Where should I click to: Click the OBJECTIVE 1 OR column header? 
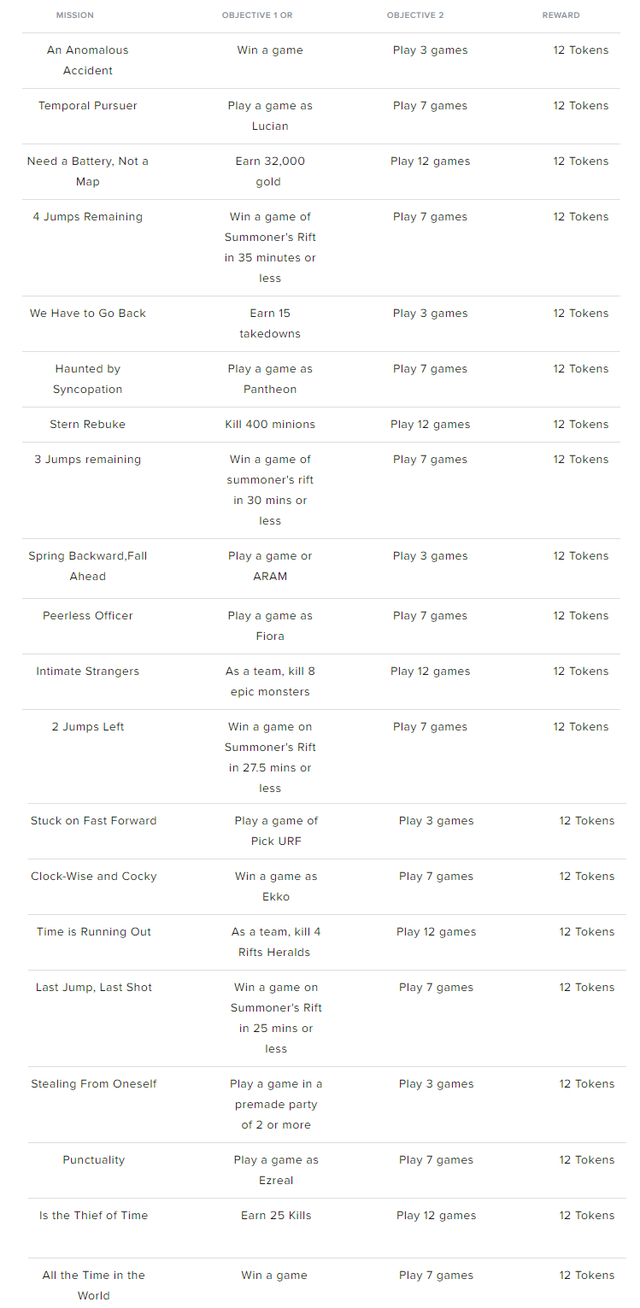257,16
